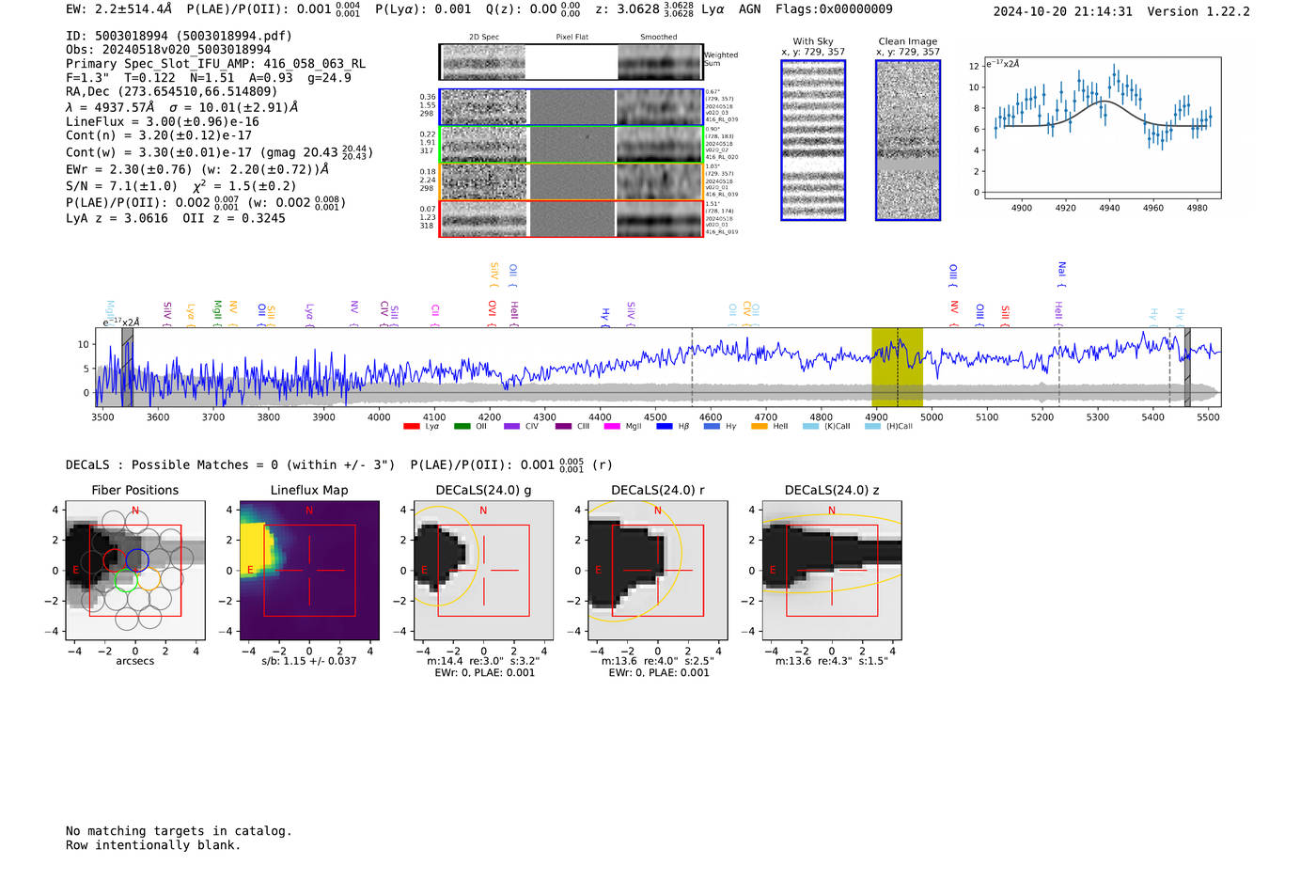Image resolution: width=1316 pixels, height=896 pixels.
Task: Click the green fiber circle in Fiber Positions
Action: (126, 579)
